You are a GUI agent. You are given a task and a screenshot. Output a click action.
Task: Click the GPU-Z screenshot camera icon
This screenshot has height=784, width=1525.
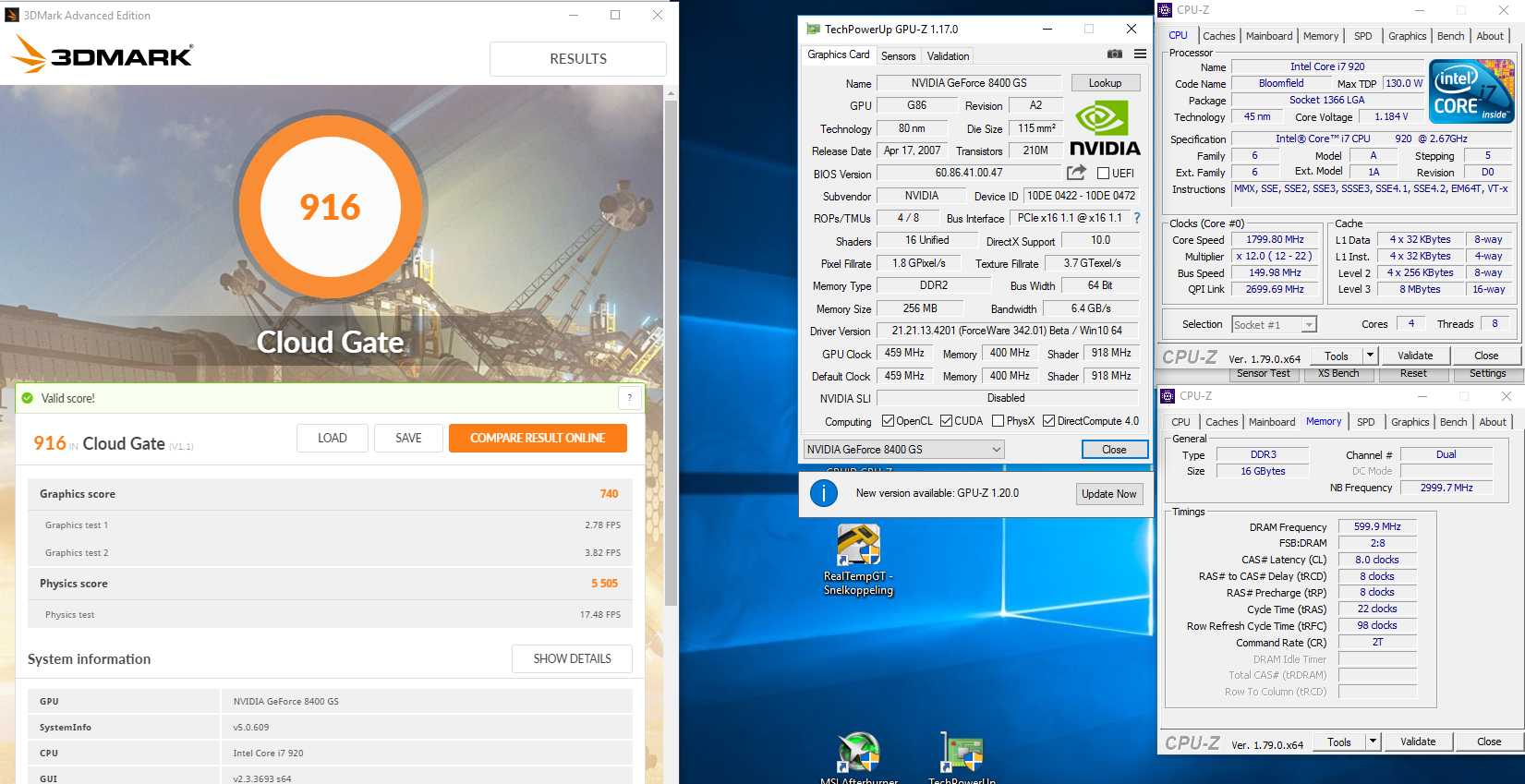(1115, 54)
